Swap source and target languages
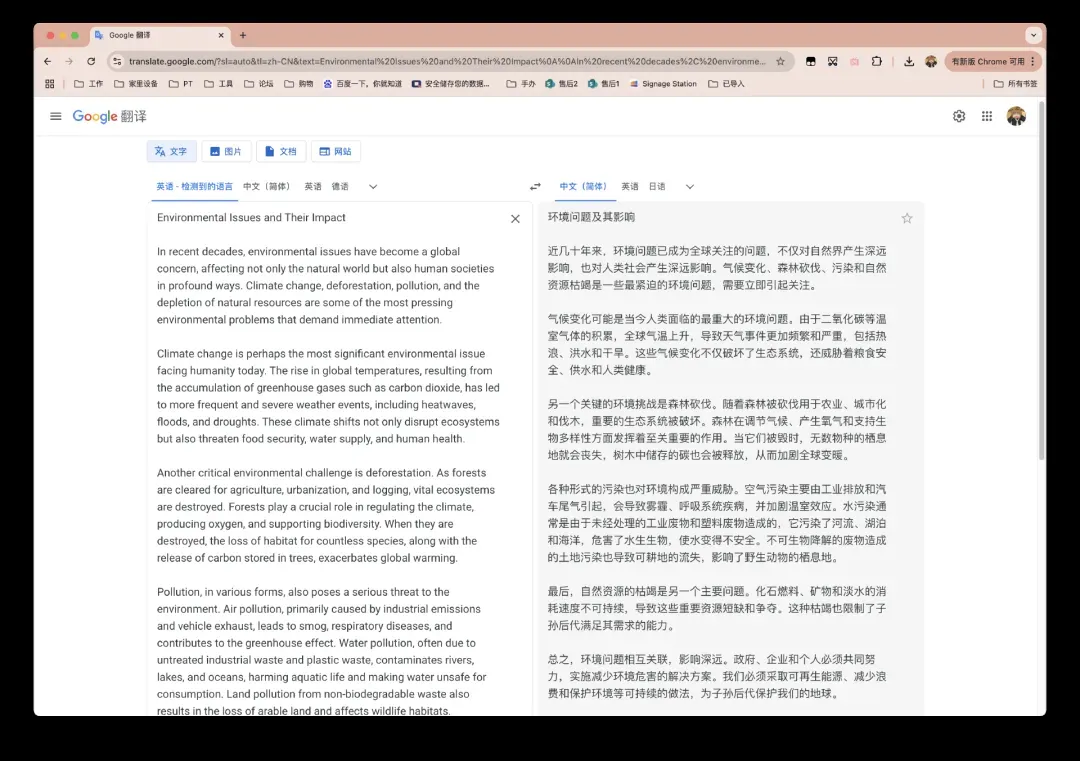 [x=535, y=187]
